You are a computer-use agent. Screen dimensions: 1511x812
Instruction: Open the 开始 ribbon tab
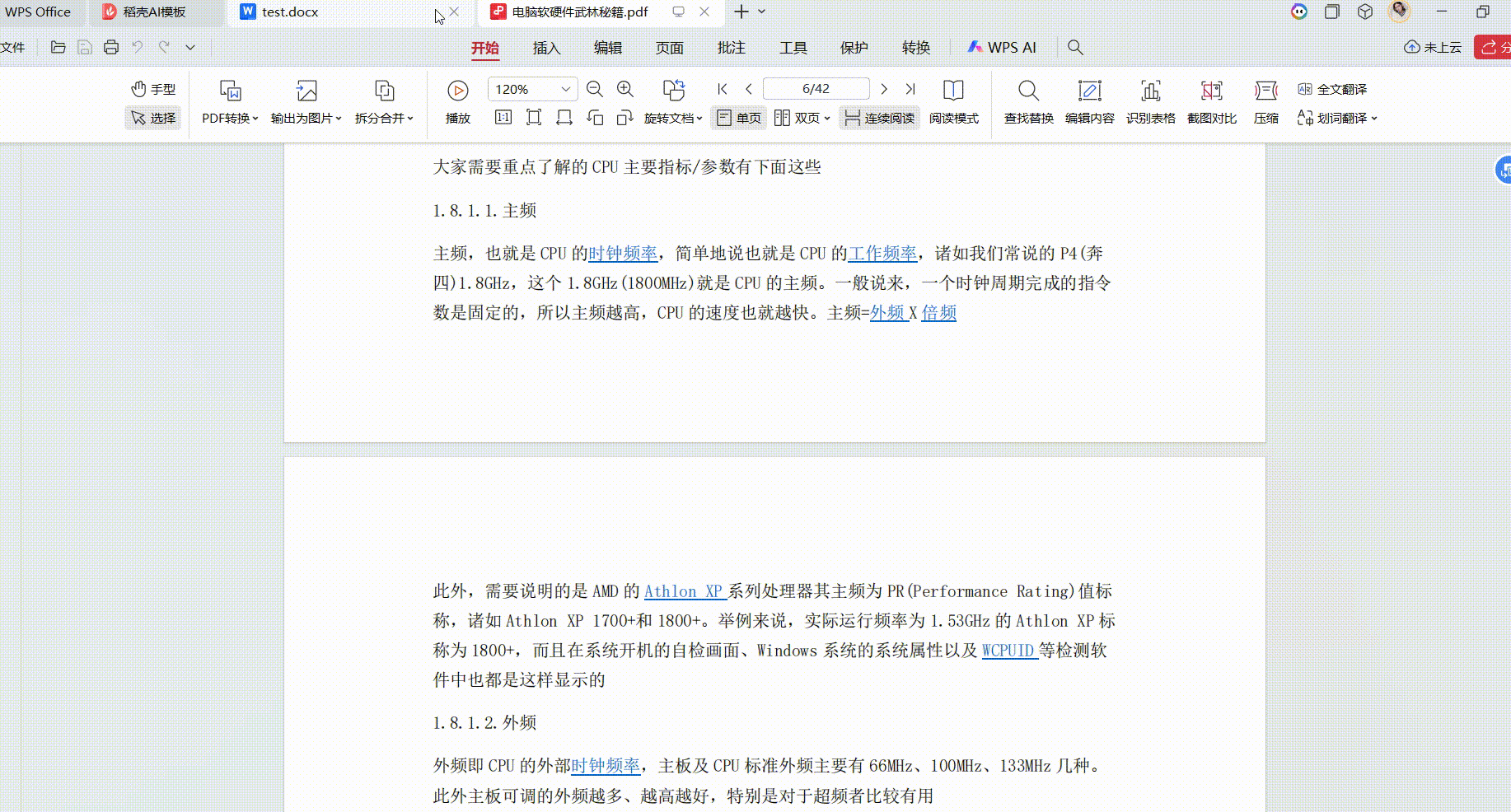click(x=485, y=48)
